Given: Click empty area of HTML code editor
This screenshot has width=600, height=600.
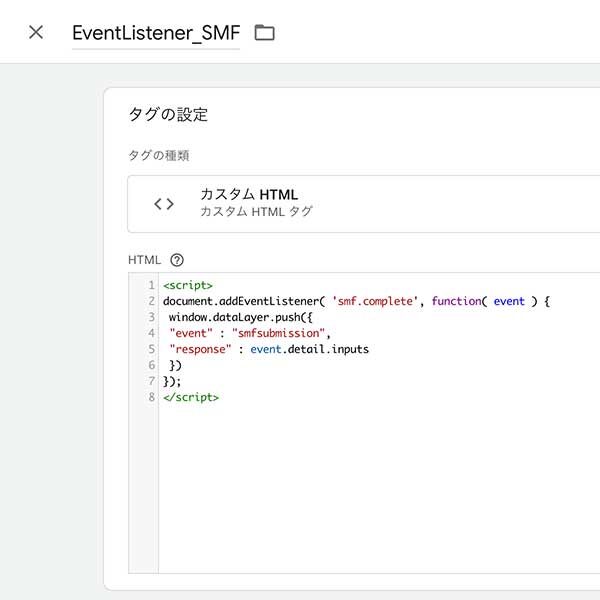Looking at the screenshot, I should pyautogui.click(x=379, y=490).
